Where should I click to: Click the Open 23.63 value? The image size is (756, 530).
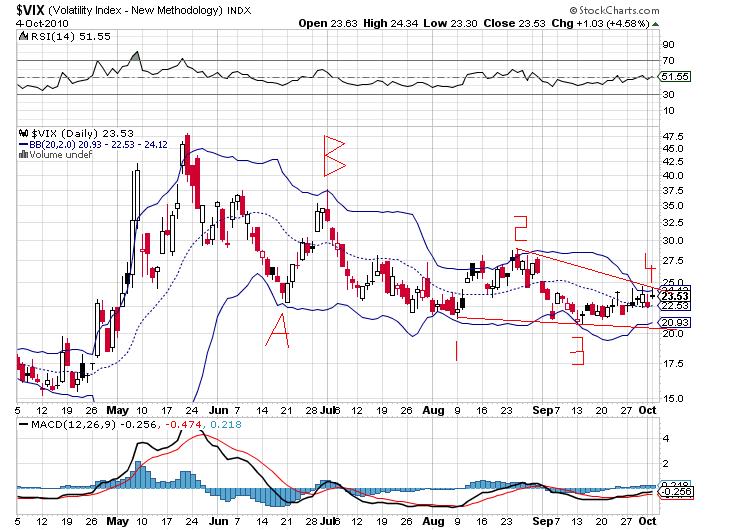click(328, 23)
